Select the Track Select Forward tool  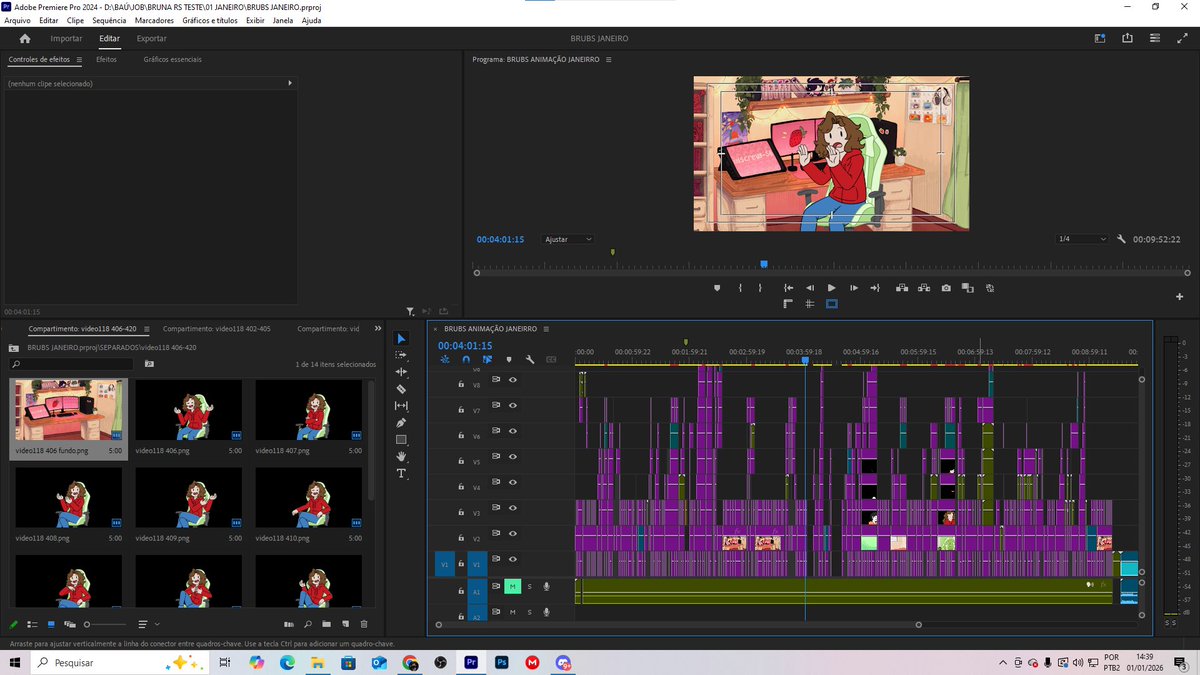click(x=402, y=355)
